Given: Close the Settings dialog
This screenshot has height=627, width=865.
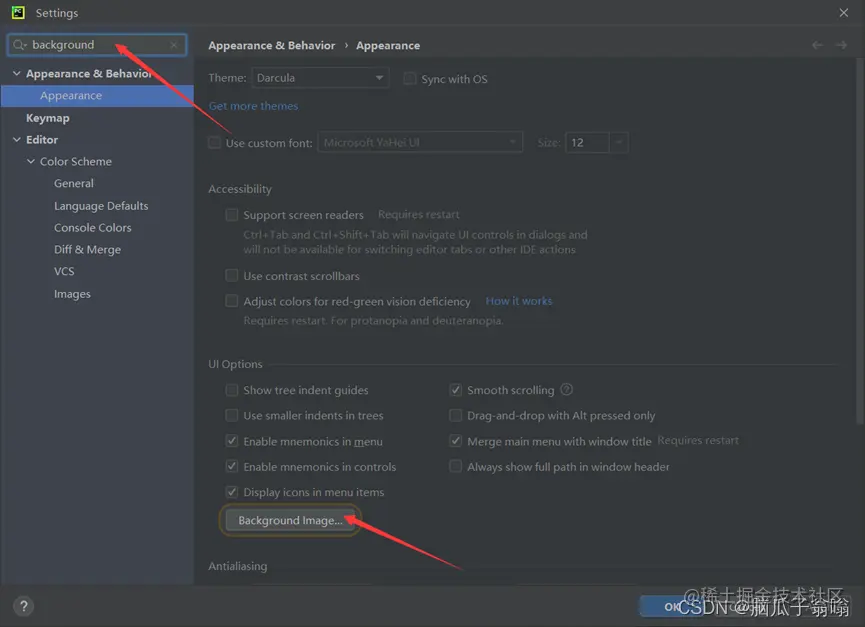Looking at the screenshot, I should pyautogui.click(x=843, y=13).
